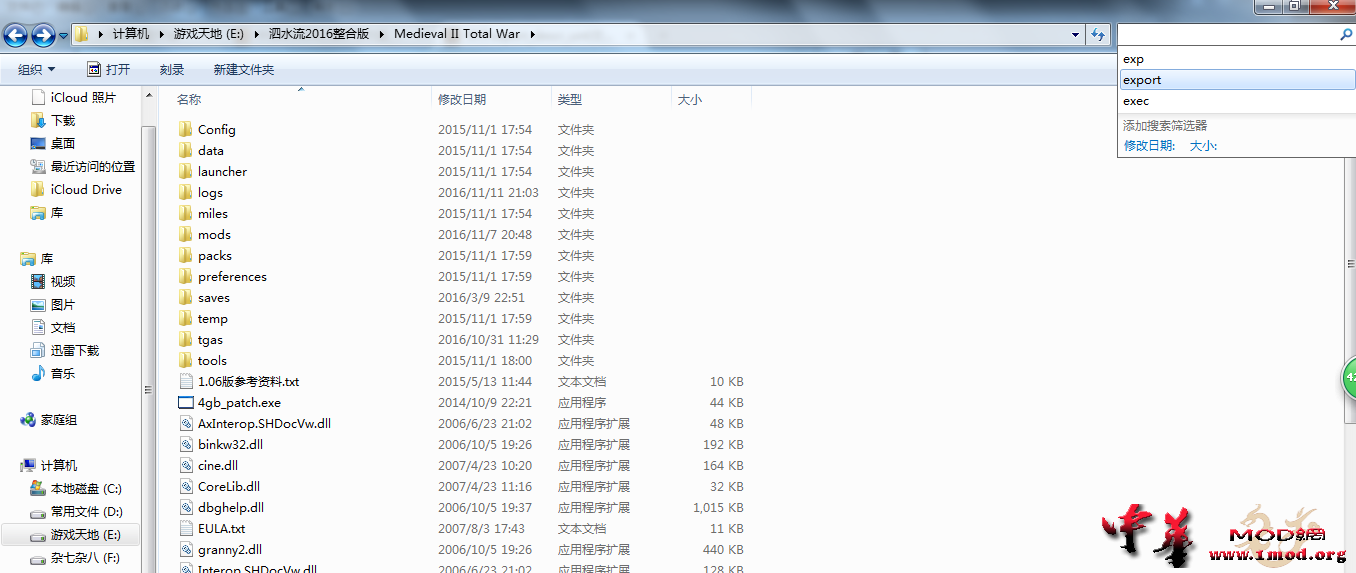Click the search magnifier icon
Viewport: 1356px width, 573px height.
coord(1345,34)
